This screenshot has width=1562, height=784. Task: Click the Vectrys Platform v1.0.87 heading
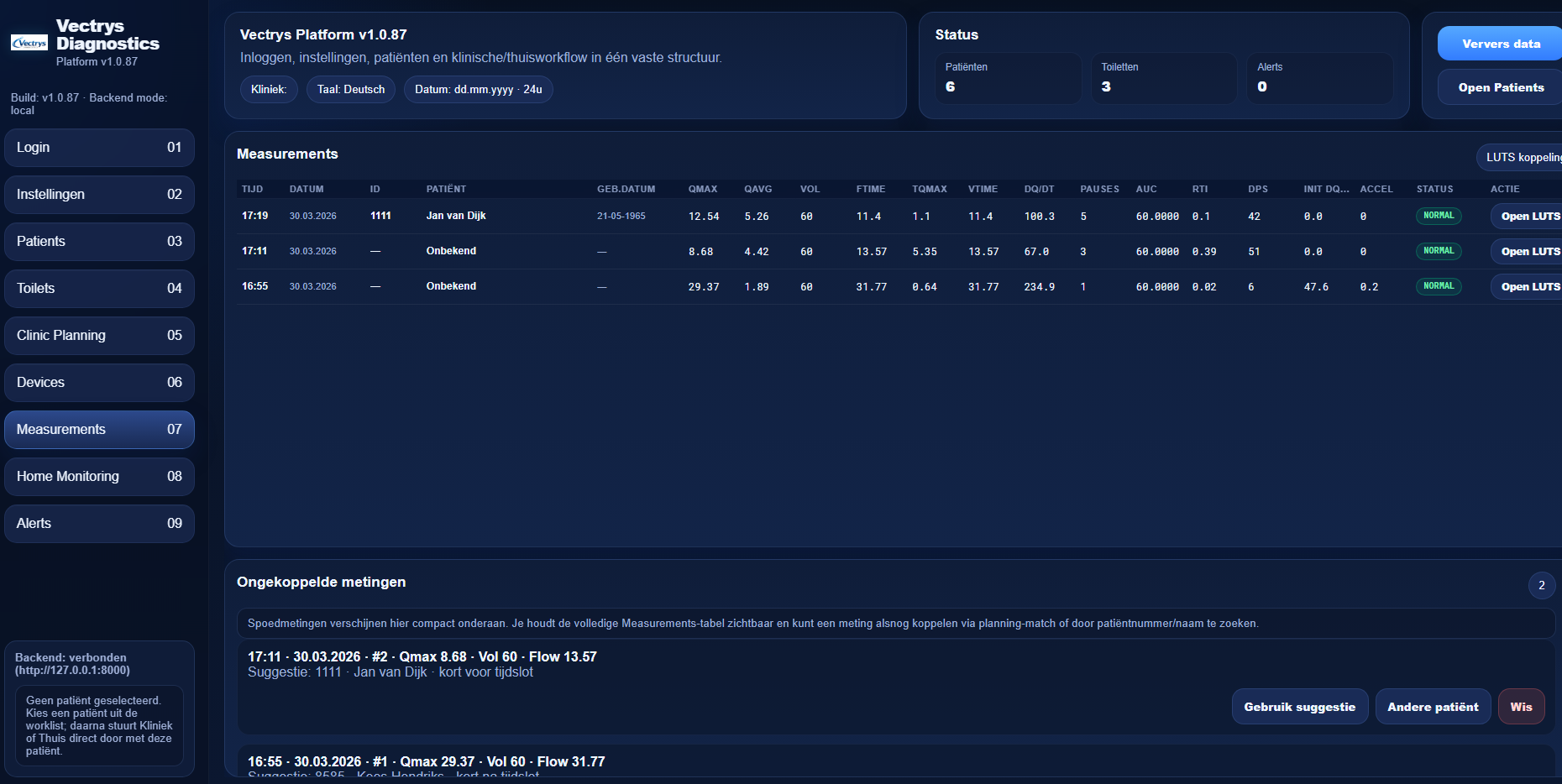(323, 35)
